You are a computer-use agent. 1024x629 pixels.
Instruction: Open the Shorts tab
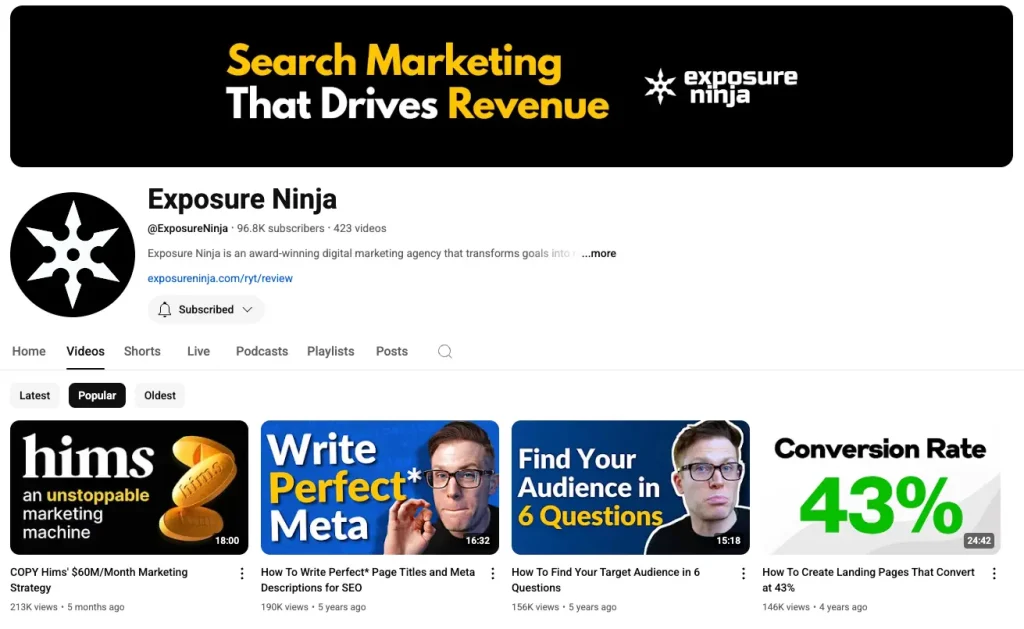click(x=142, y=351)
